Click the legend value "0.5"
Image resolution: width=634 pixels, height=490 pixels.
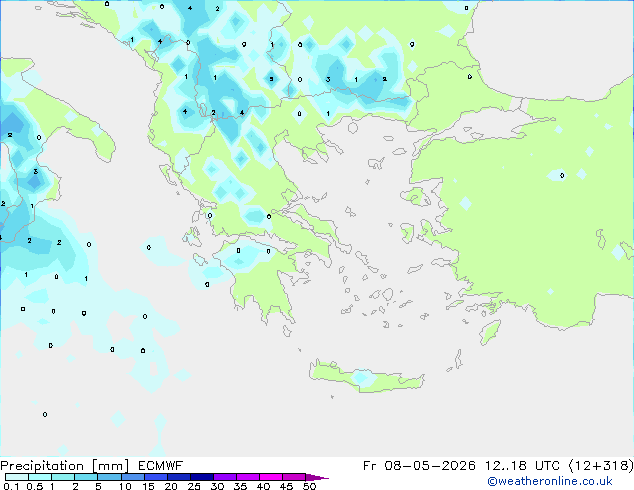click(x=35, y=486)
